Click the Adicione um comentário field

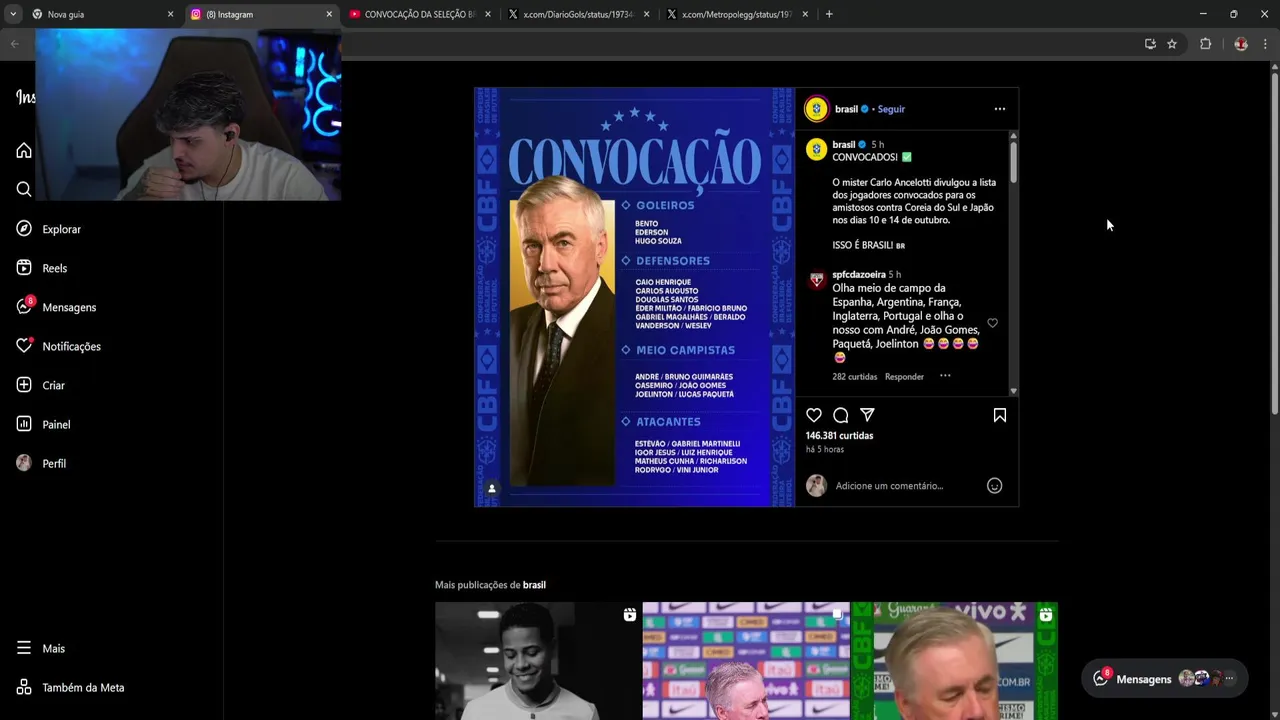(x=905, y=486)
